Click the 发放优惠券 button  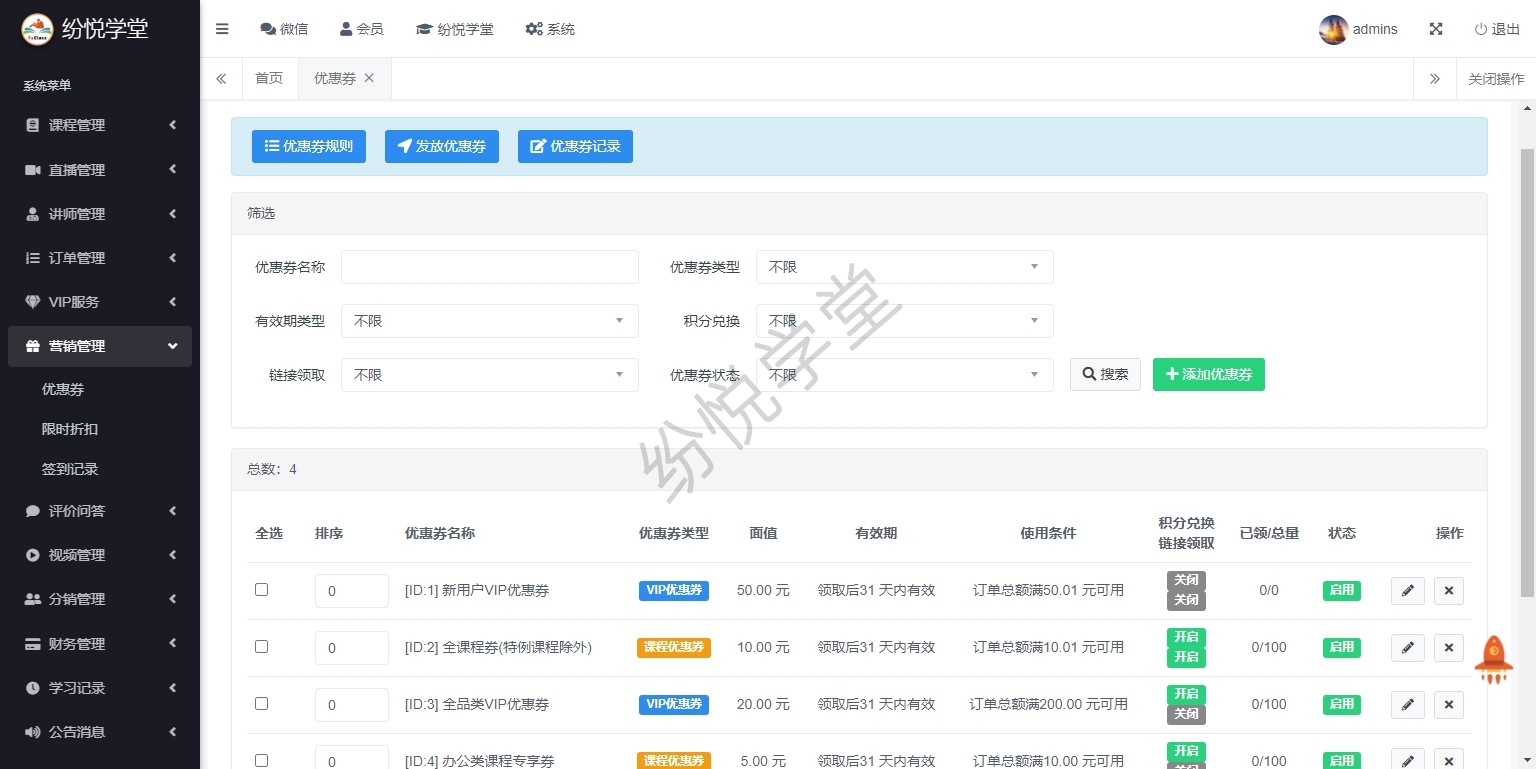441,146
